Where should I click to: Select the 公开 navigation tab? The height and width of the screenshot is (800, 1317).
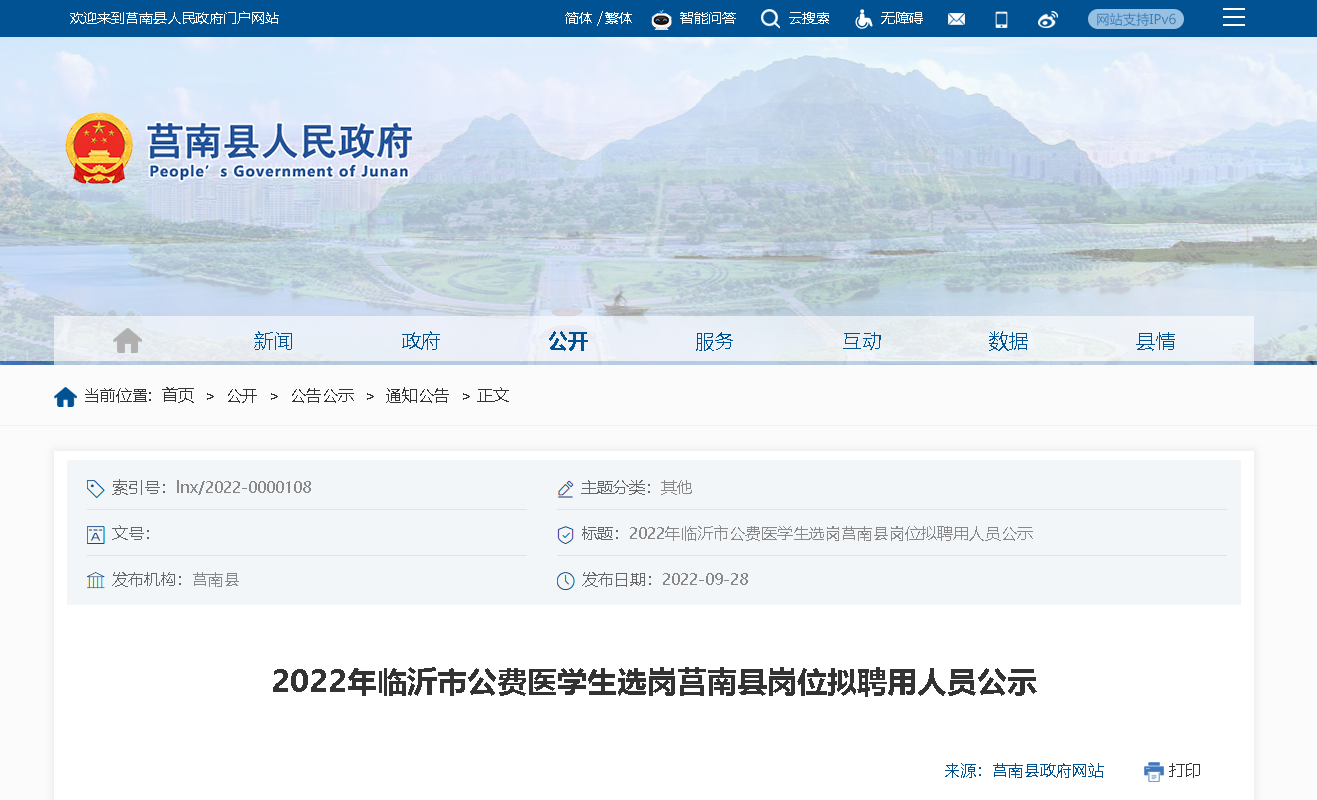568,341
